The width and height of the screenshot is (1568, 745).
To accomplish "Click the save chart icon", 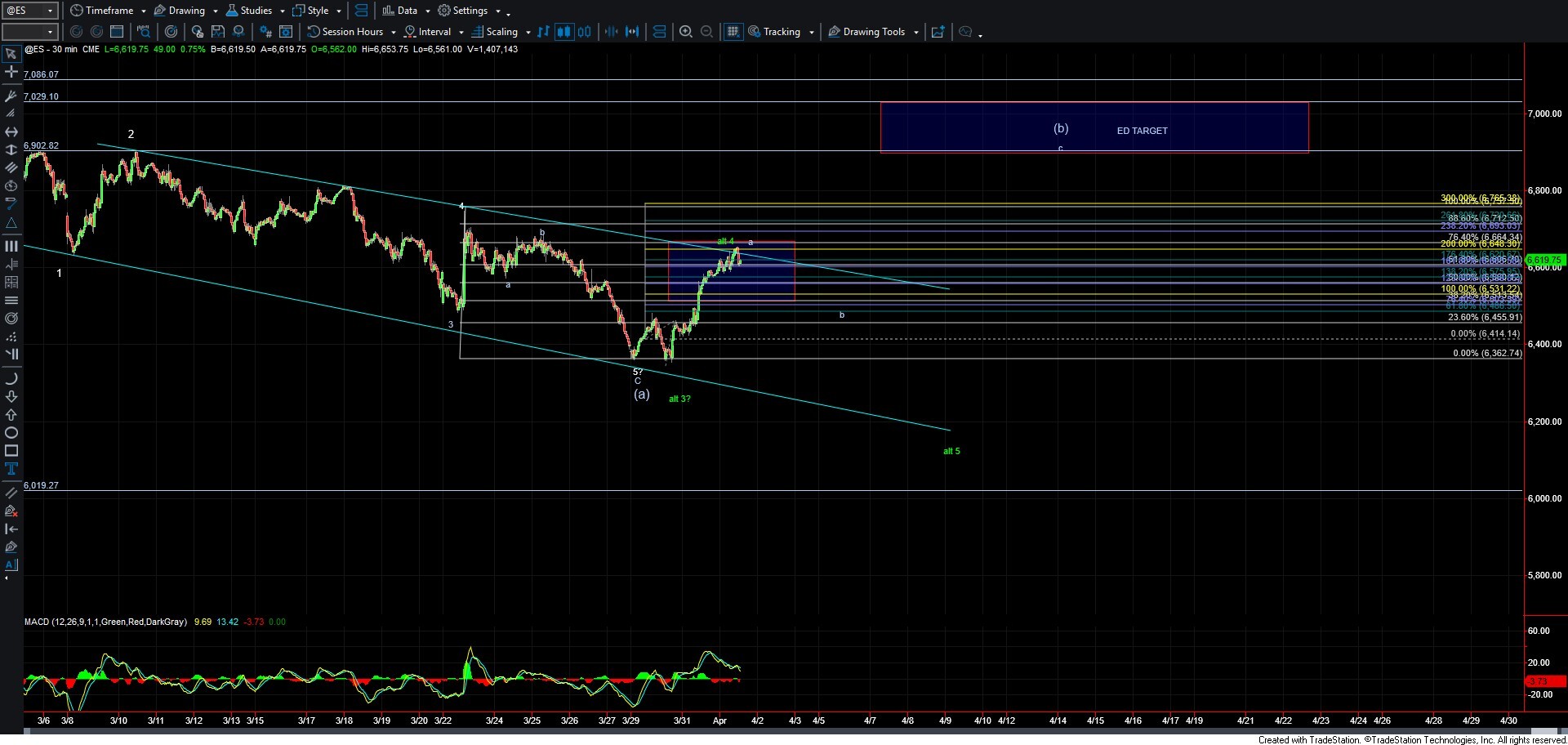I will (218, 32).
